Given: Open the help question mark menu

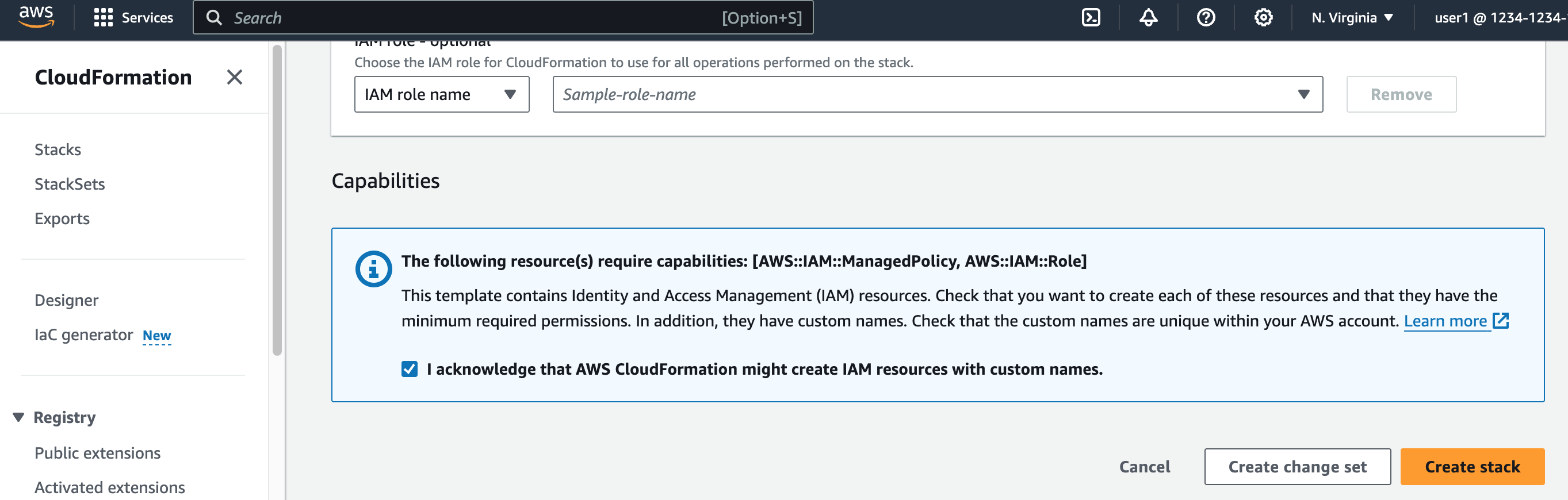Looking at the screenshot, I should point(1205,18).
